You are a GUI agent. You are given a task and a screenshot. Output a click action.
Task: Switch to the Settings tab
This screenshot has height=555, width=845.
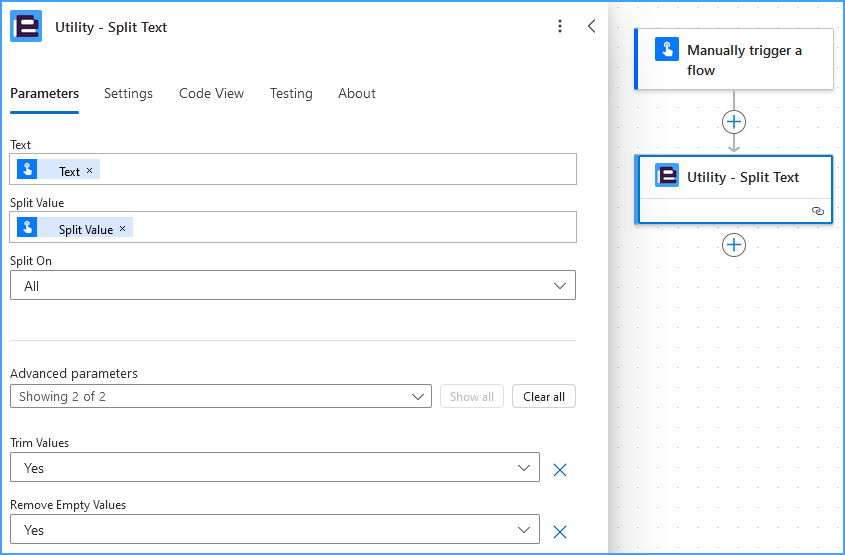(x=128, y=93)
